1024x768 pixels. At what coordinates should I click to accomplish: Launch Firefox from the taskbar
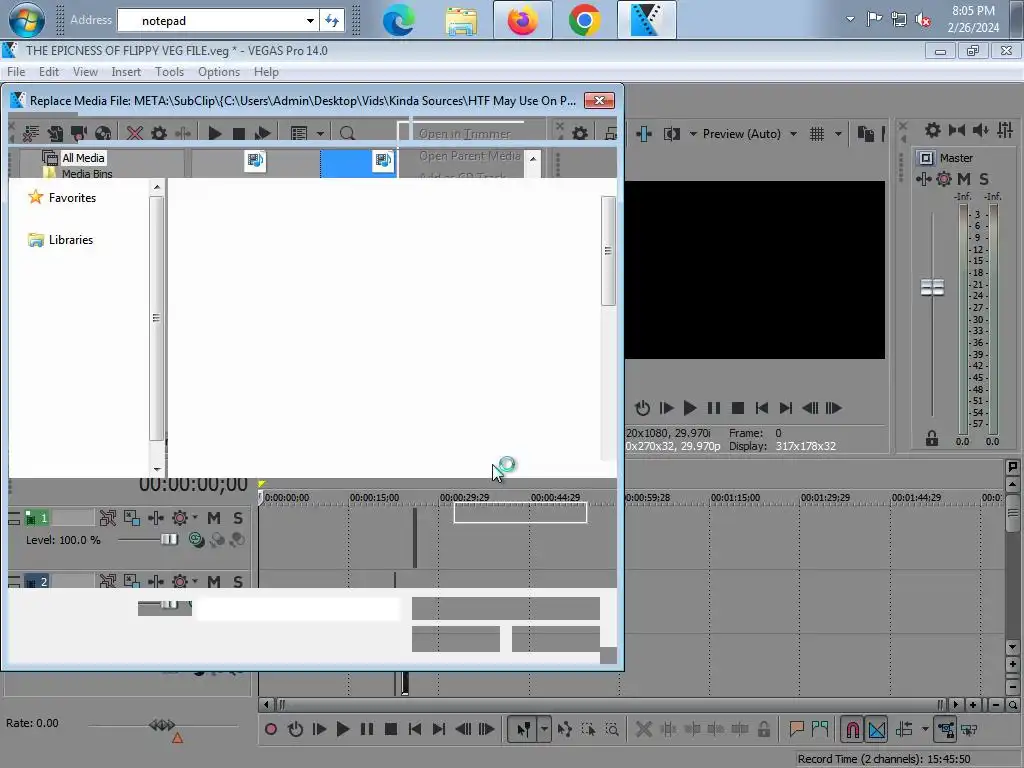pyautogui.click(x=522, y=20)
